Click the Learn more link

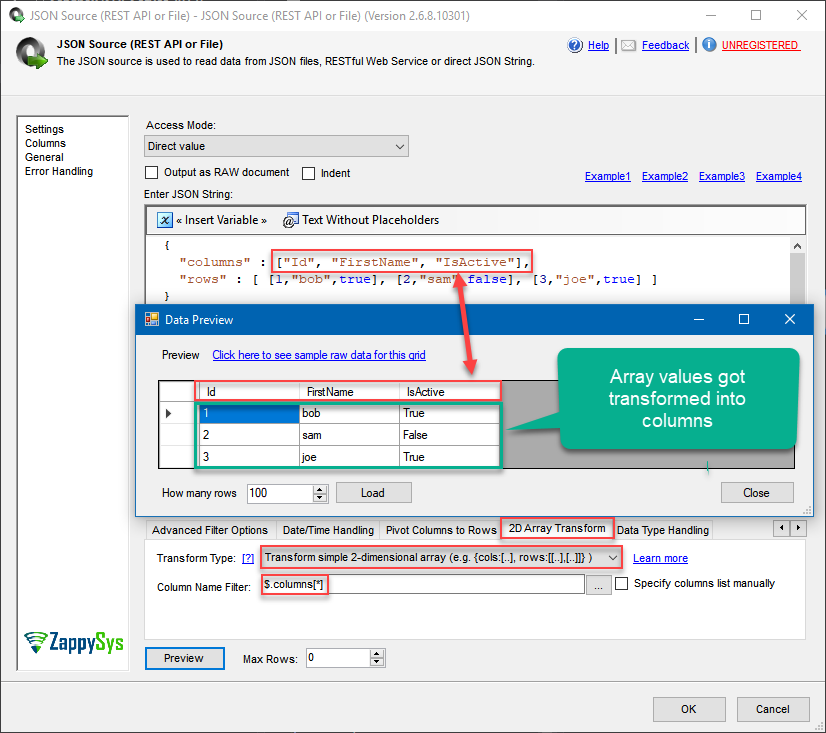pyautogui.click(x=660, y=558)
